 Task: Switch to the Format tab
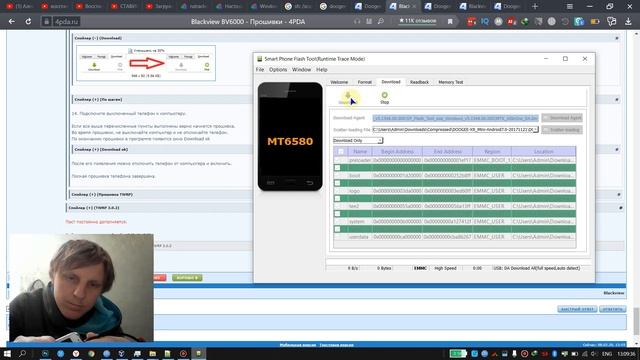tap(364, 82)
